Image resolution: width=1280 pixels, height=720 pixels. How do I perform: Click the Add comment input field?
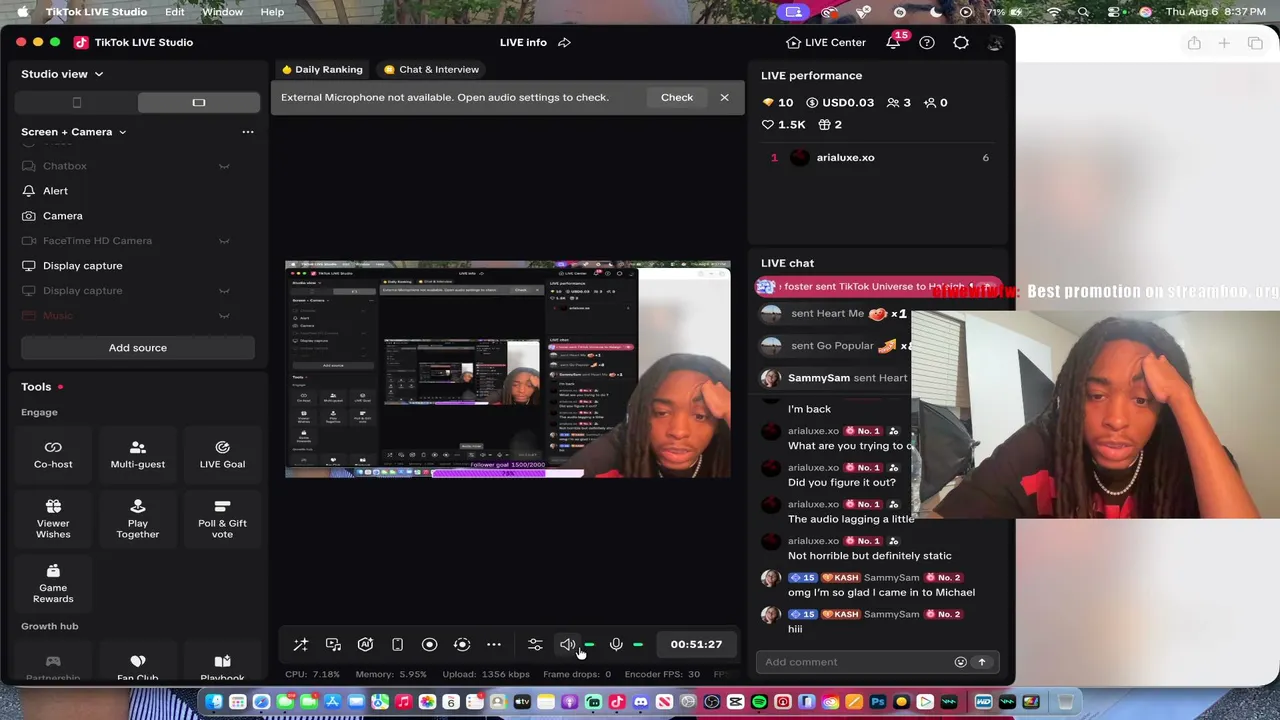tap(856, 662)
